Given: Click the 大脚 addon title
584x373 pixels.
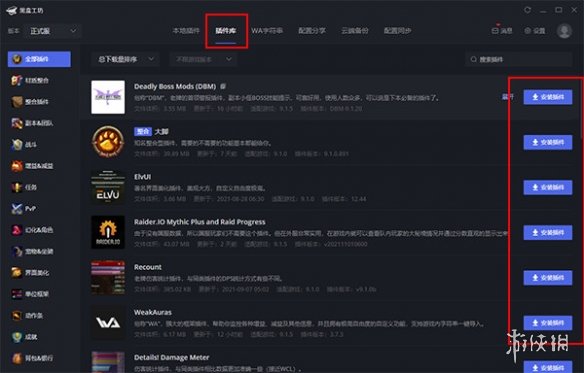Looking at the screenshot, I should 162,132.
